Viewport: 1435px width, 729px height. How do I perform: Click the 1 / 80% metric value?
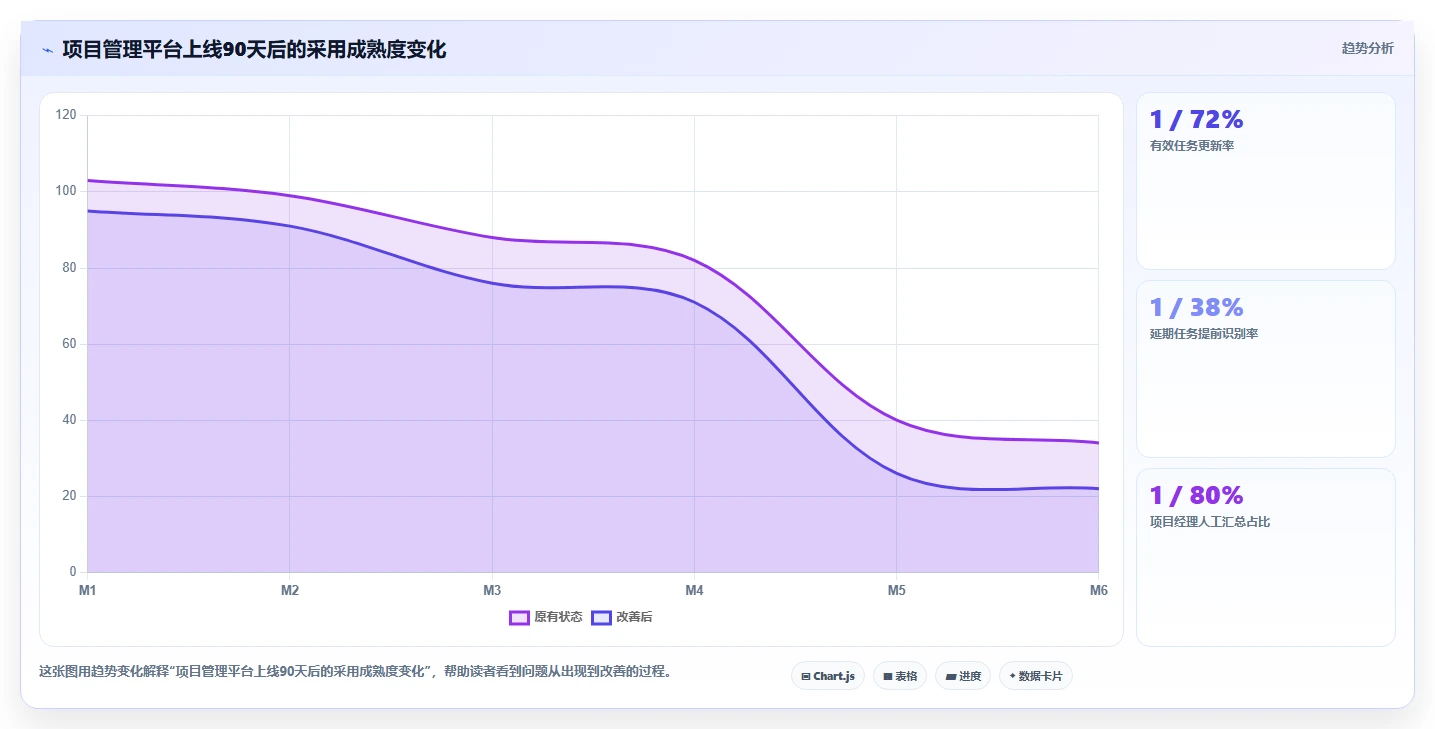1196,495
